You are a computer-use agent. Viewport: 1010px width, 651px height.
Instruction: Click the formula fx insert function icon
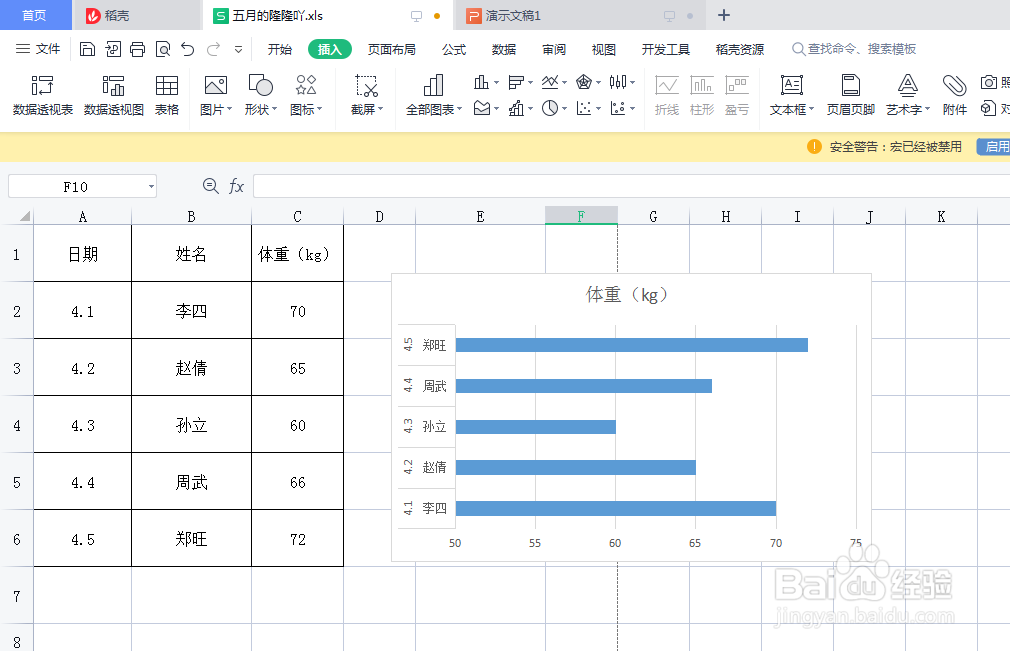click(x=236, y=187)
